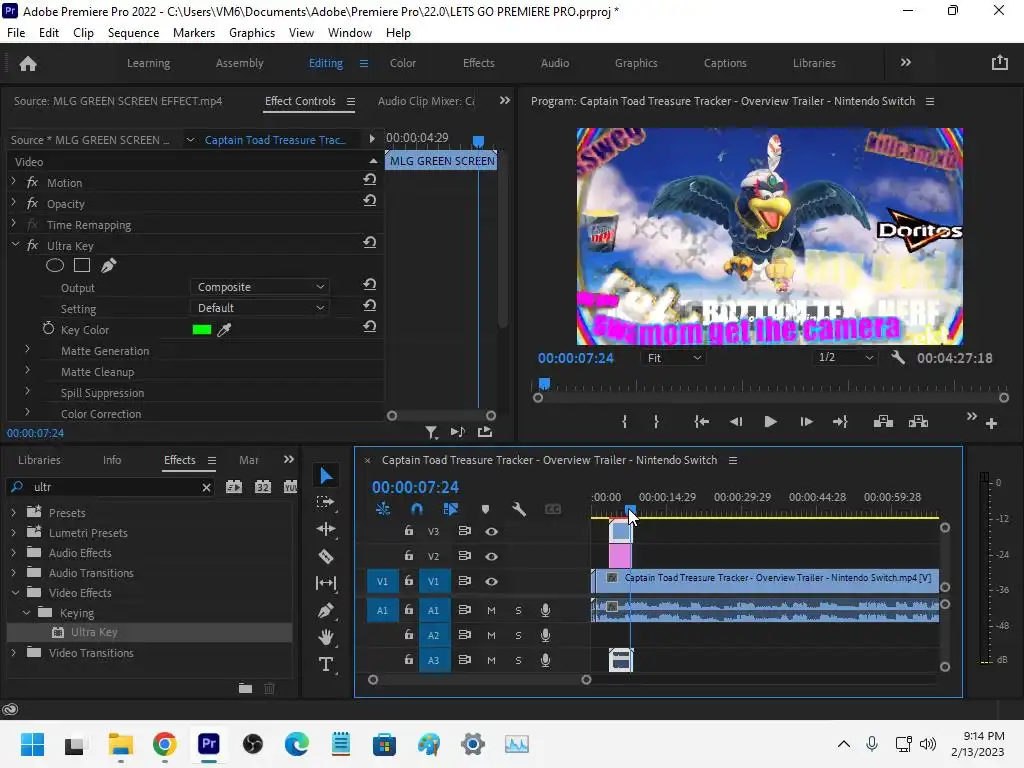Select the Razor tool
This screenshot has width=1024, height=768.
point(325,556)
